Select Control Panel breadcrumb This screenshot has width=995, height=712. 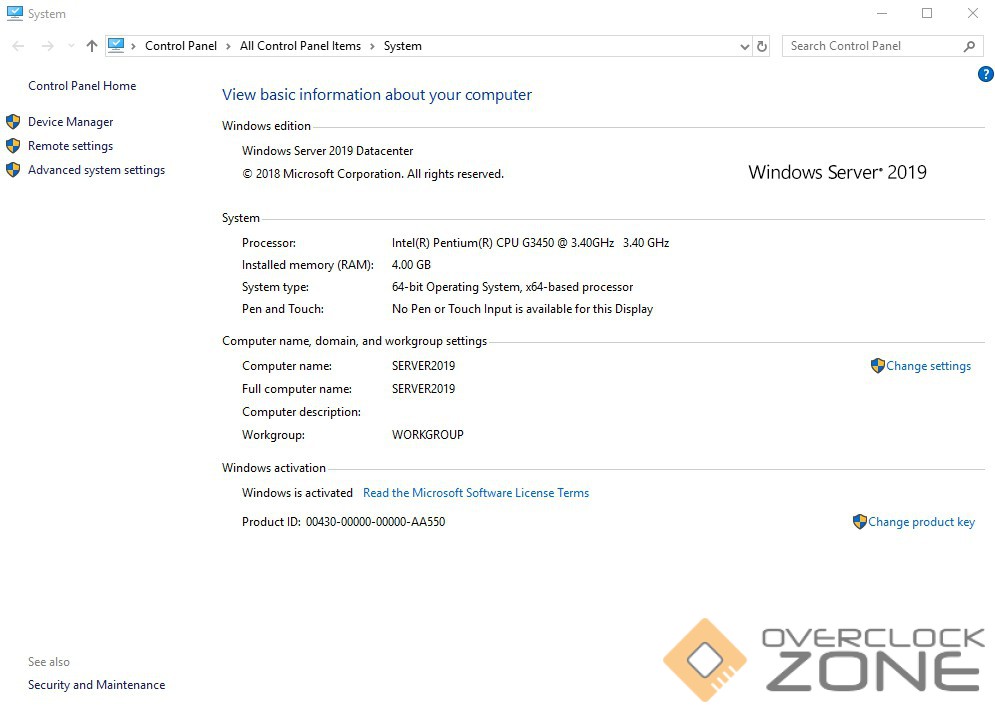tap(181, 46)
